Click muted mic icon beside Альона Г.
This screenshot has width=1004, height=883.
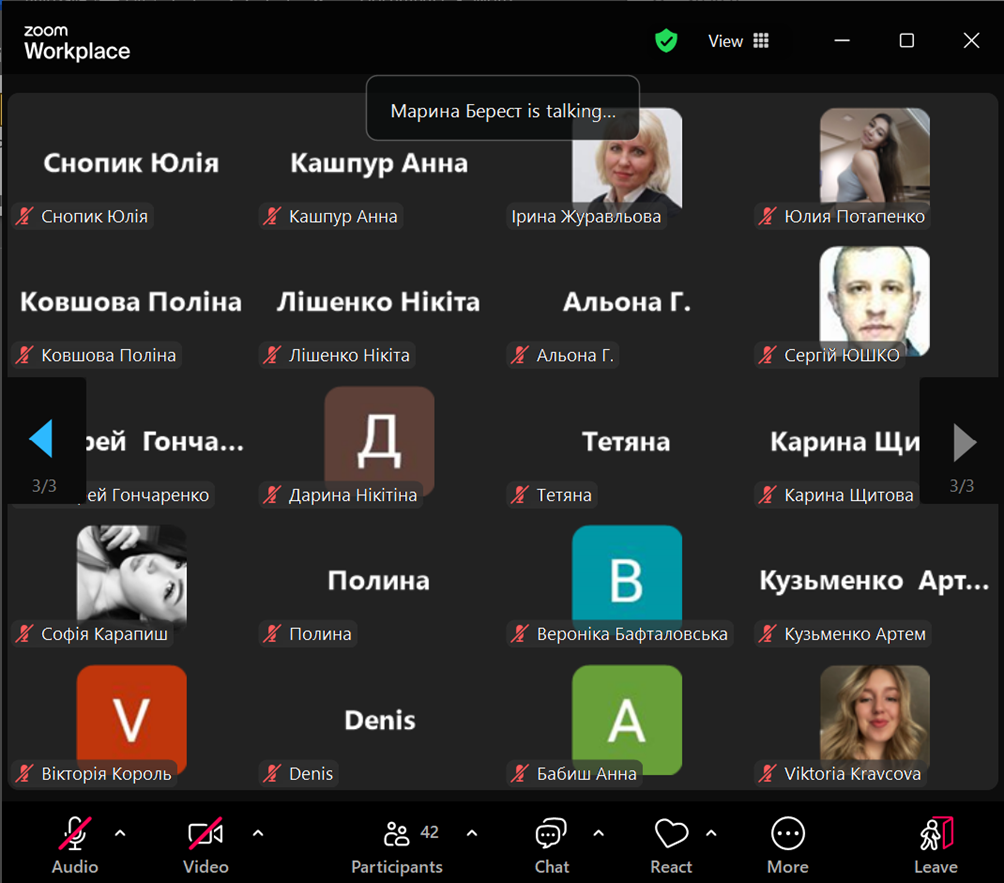tap(519, 355)
